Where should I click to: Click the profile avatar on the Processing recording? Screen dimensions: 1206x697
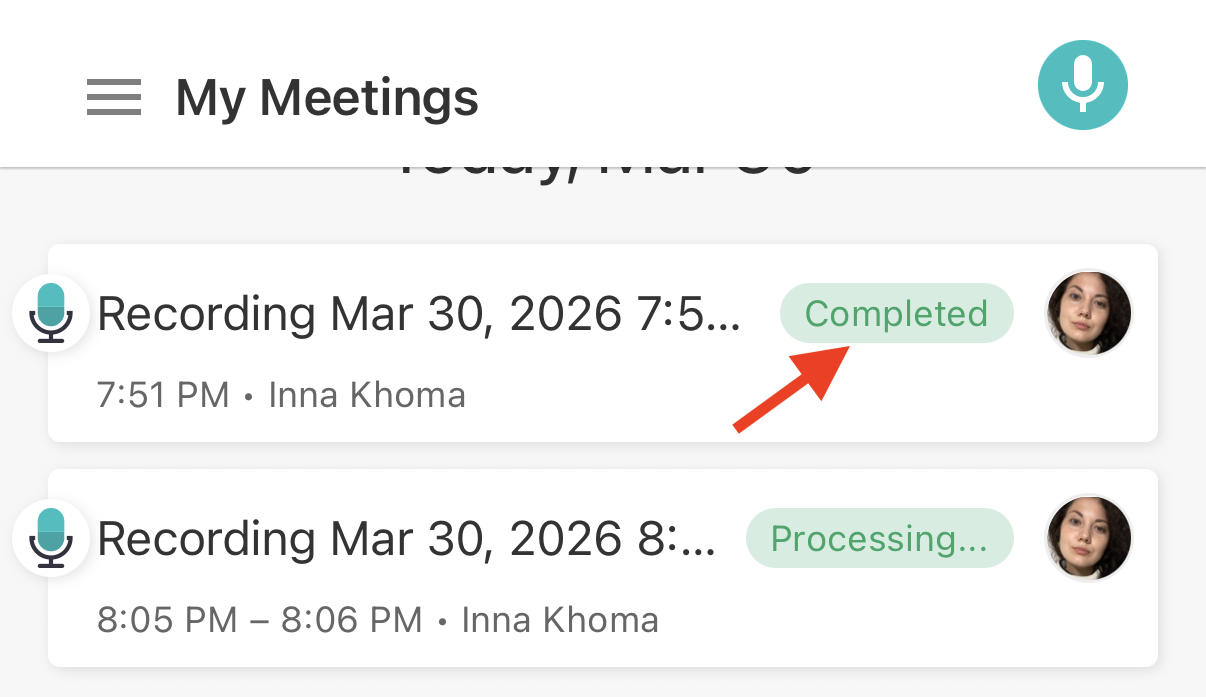(x=1088, y=538)
